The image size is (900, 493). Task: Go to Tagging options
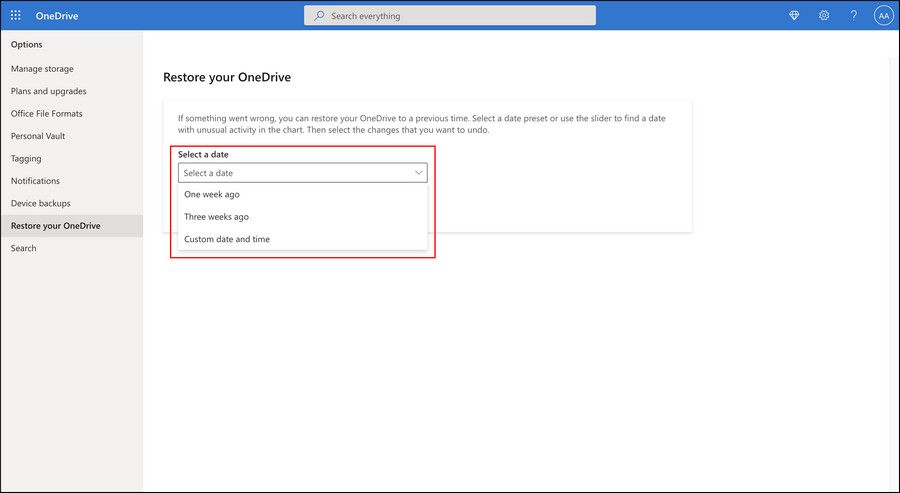pos(72,158)
